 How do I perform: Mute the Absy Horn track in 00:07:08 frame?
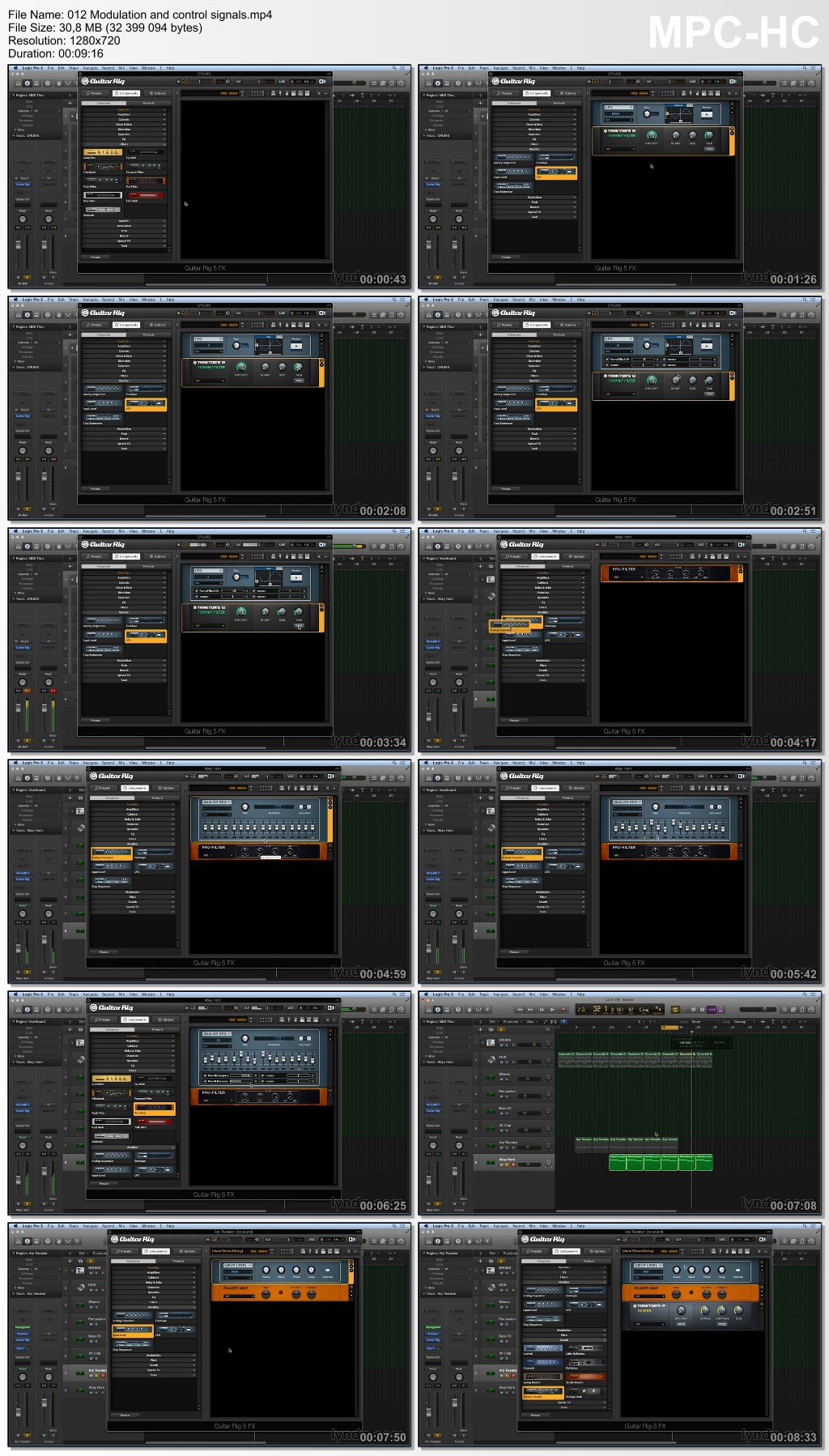[x=501, y=1164]
